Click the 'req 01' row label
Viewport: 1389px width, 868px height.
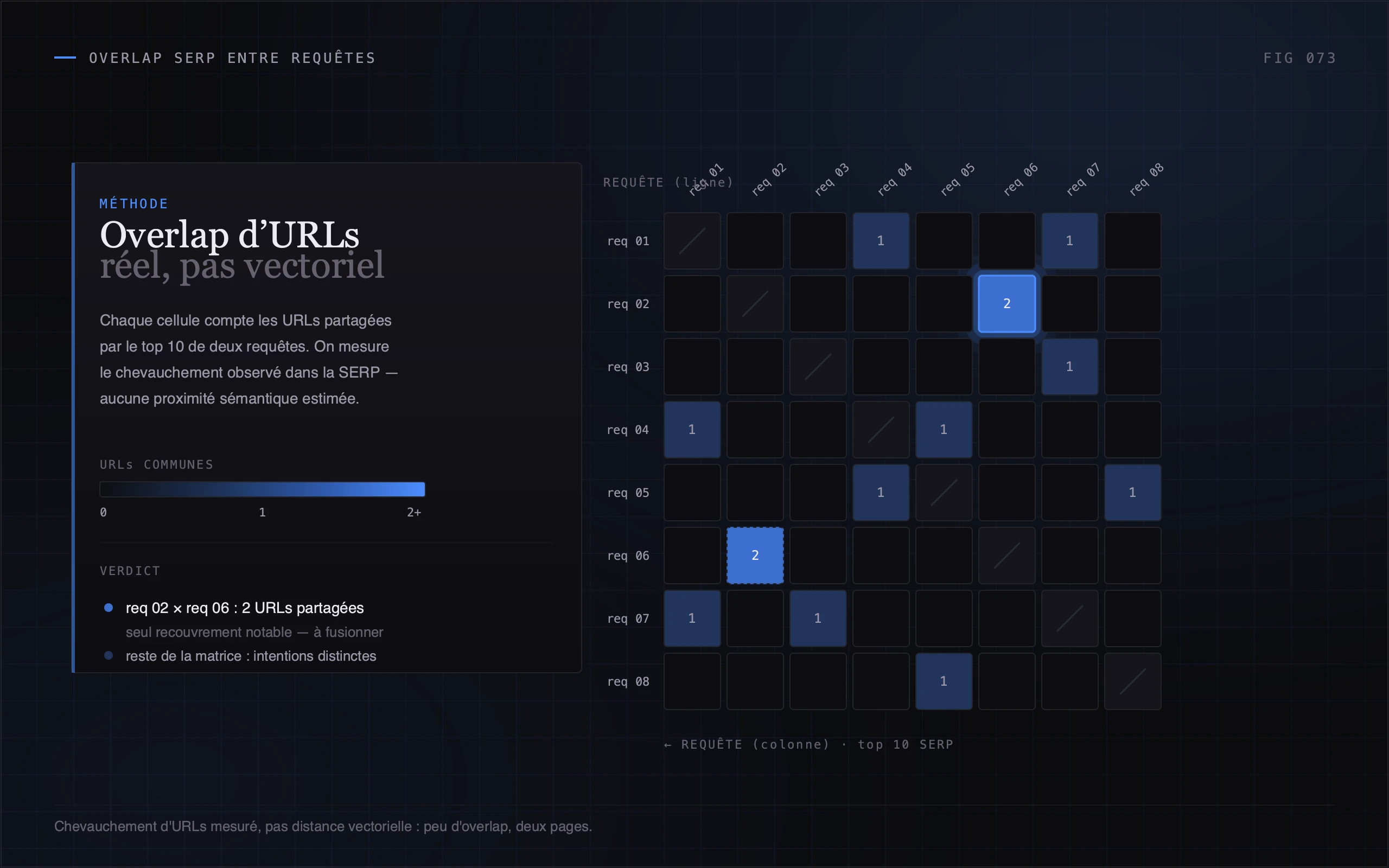(x=628, y=241)
